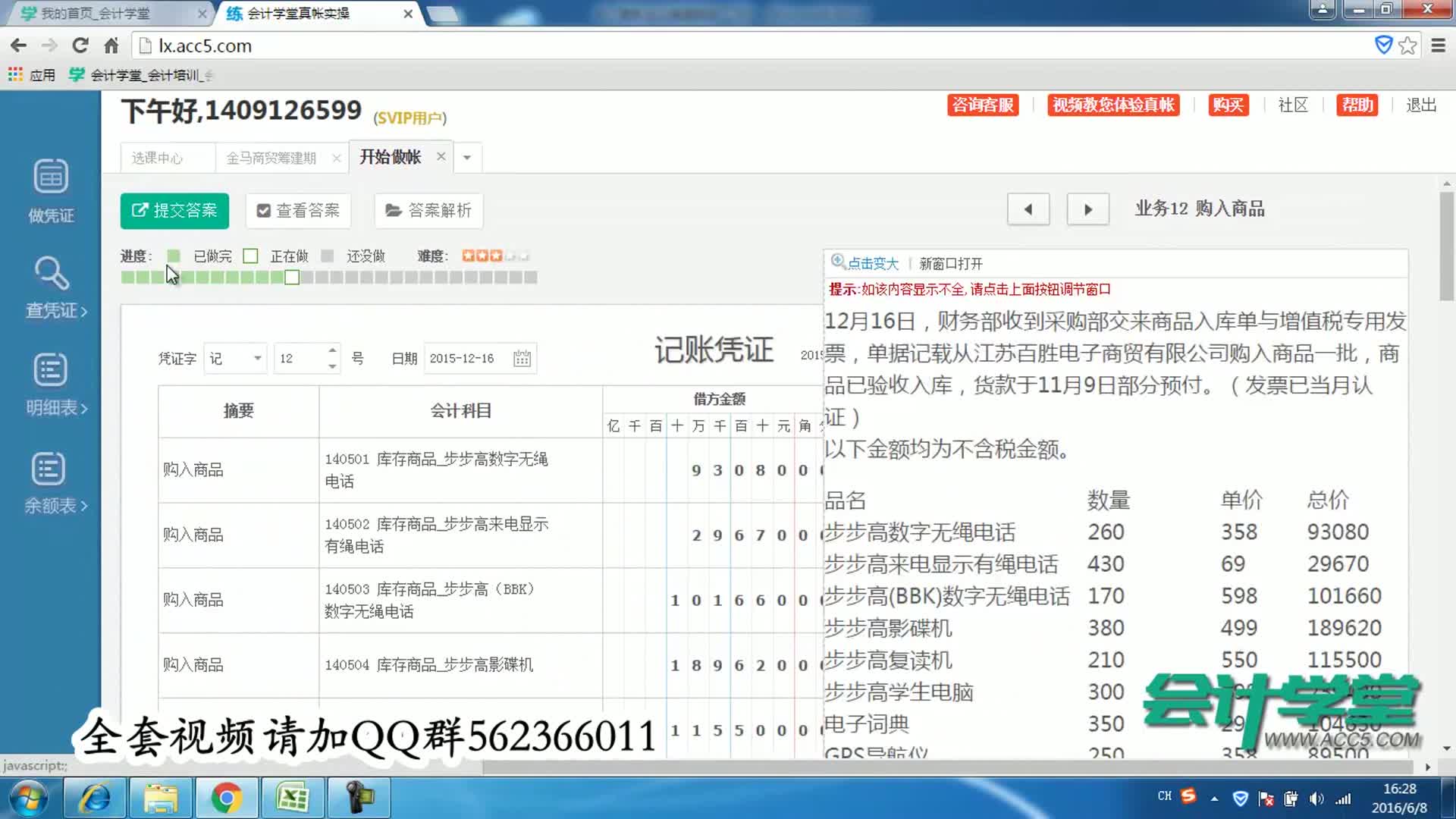
Task: Click the current progress square
Action: [x=292, y=278]
